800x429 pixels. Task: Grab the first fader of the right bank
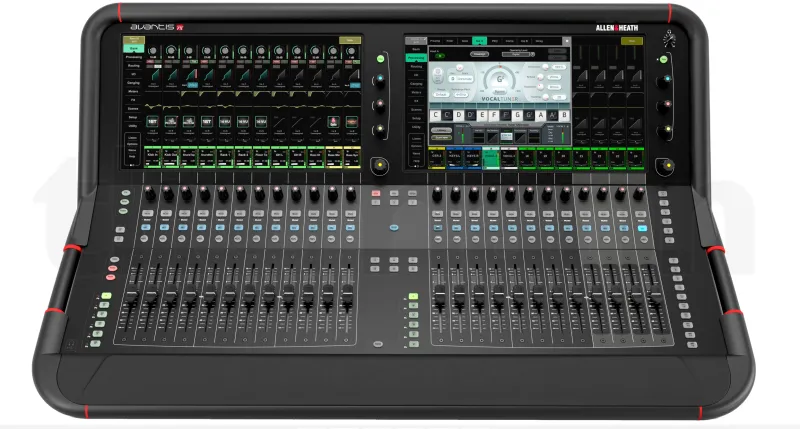(x=440, y=294)
